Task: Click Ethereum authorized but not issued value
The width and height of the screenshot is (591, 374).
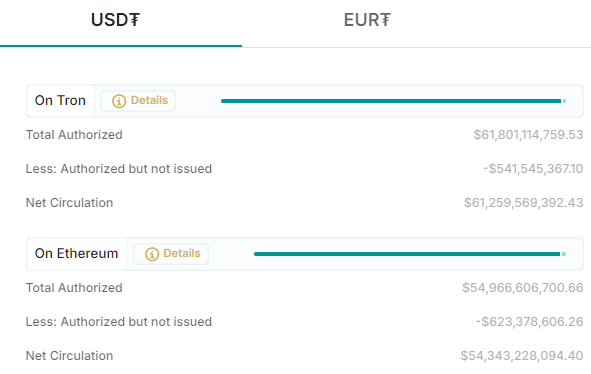Action: (x=529, y=322)
